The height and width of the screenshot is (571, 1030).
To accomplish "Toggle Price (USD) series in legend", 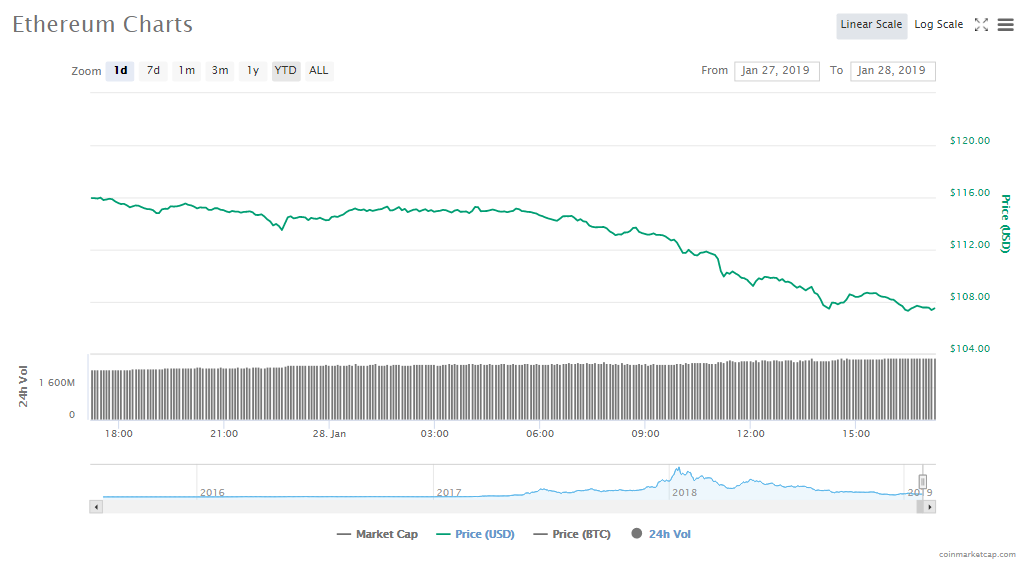I will tap(475, 534).
